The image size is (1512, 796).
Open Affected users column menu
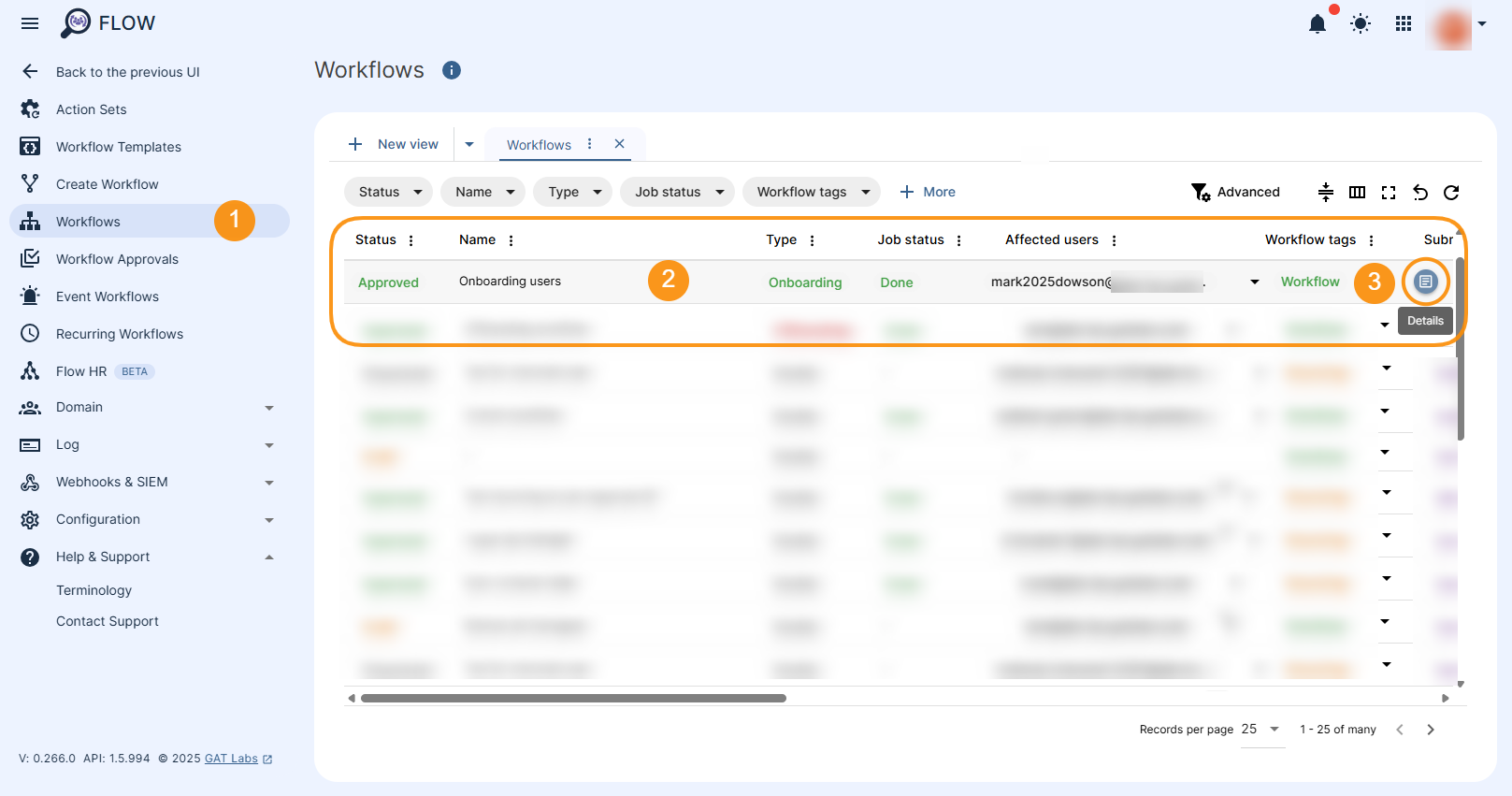[x=1114, y=240]
